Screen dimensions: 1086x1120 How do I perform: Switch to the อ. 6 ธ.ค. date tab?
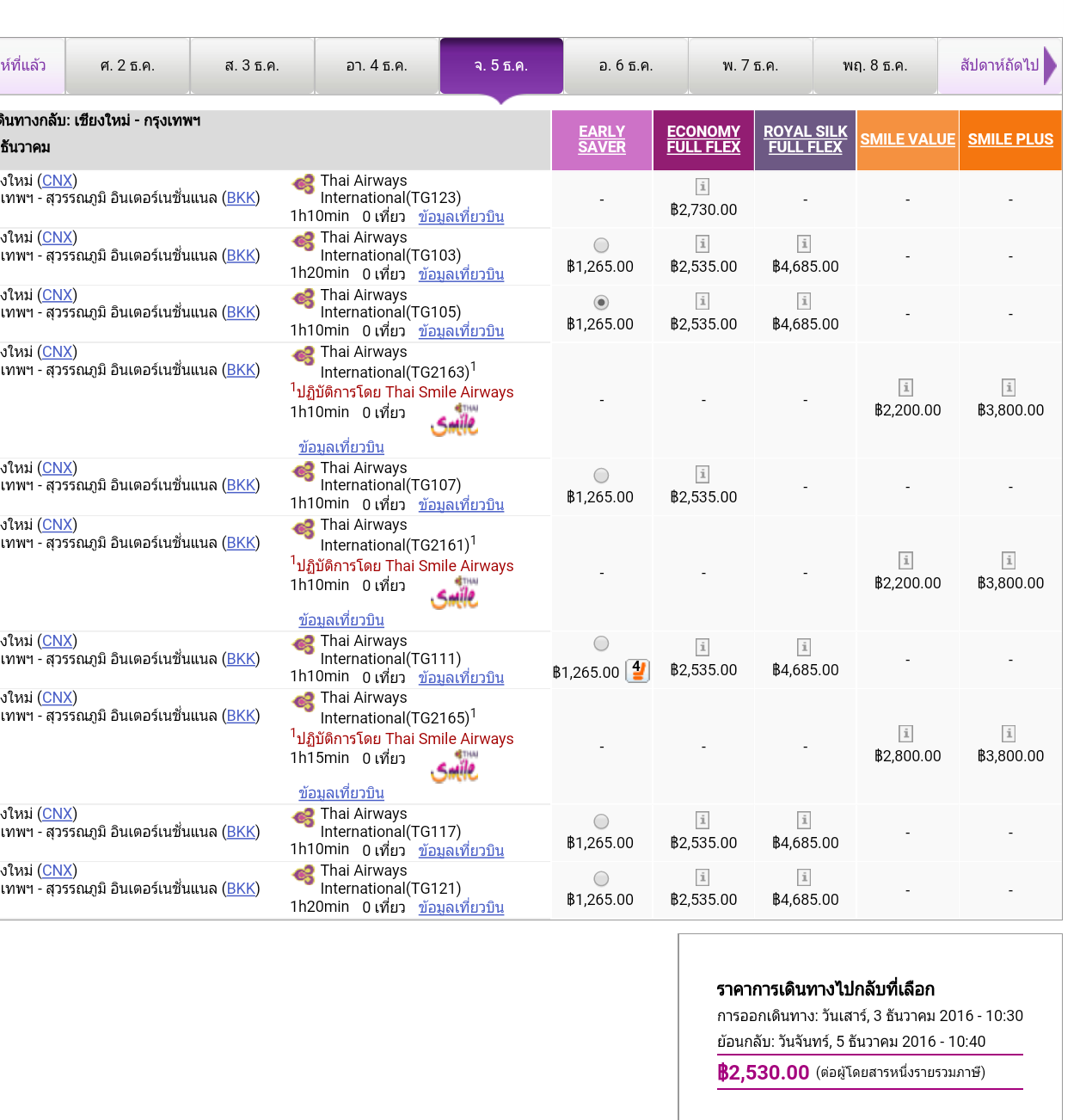[x=626, y=66]
